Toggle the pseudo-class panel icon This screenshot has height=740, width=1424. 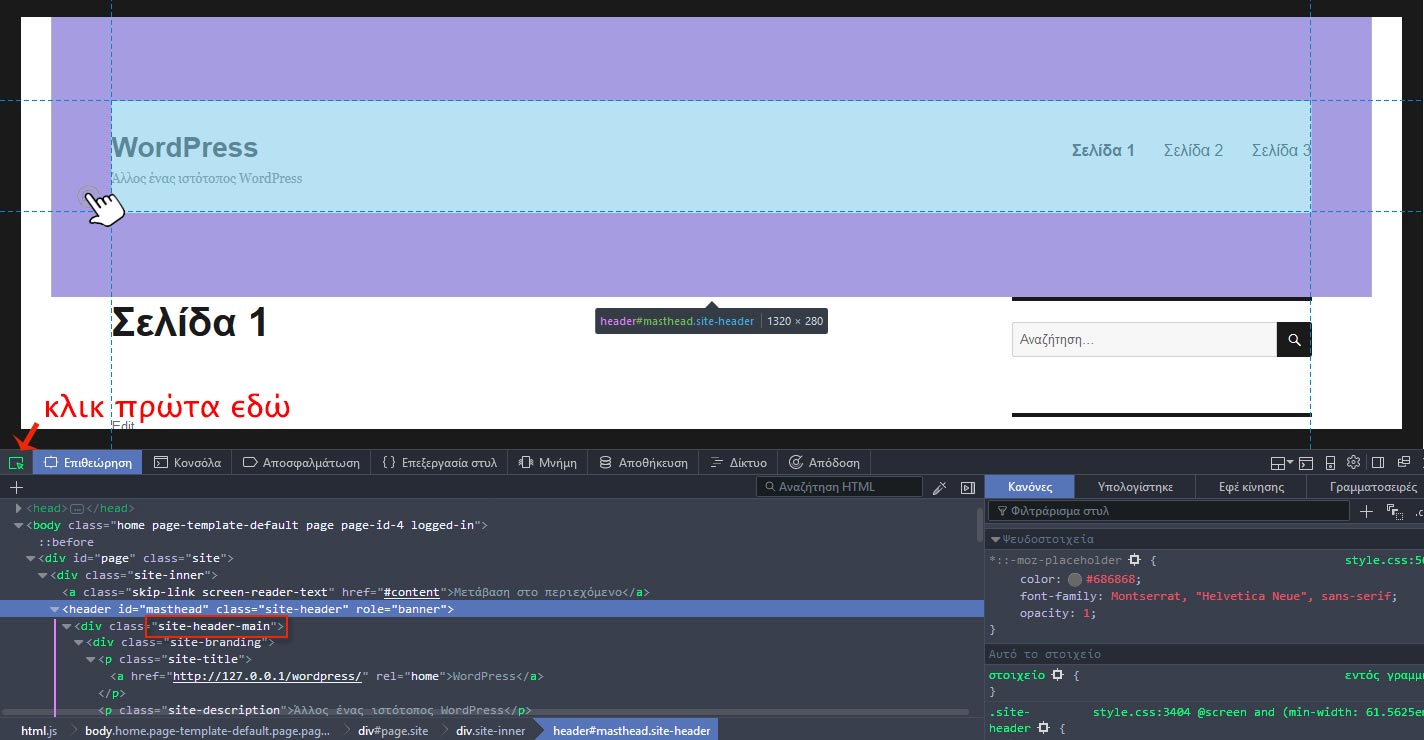click(x=1395, y=511)
